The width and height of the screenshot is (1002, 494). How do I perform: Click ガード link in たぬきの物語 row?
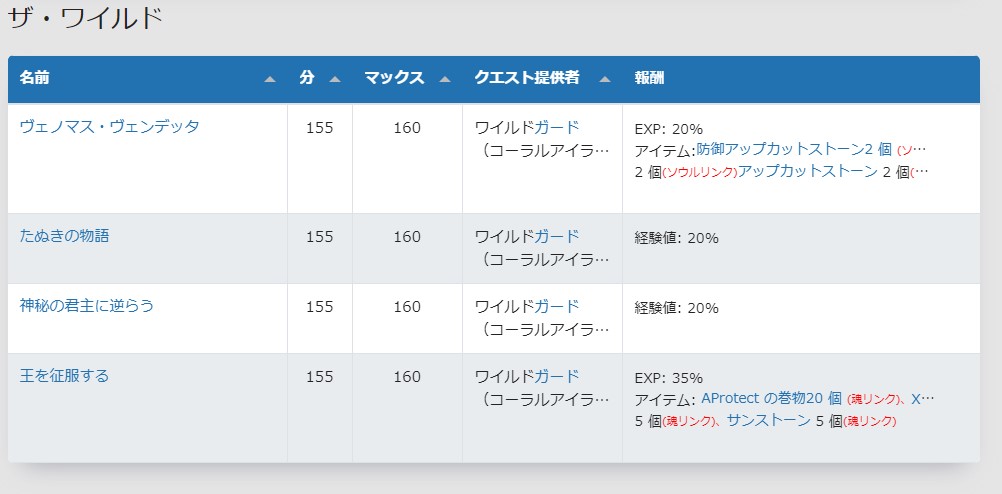point(557,236)
